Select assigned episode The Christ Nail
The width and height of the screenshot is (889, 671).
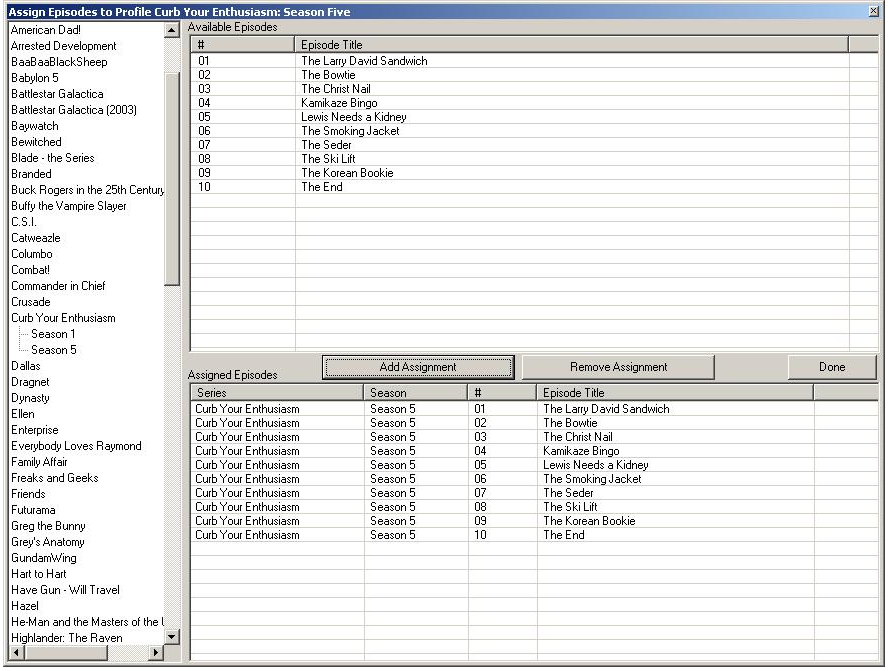[x=533, y=437]
